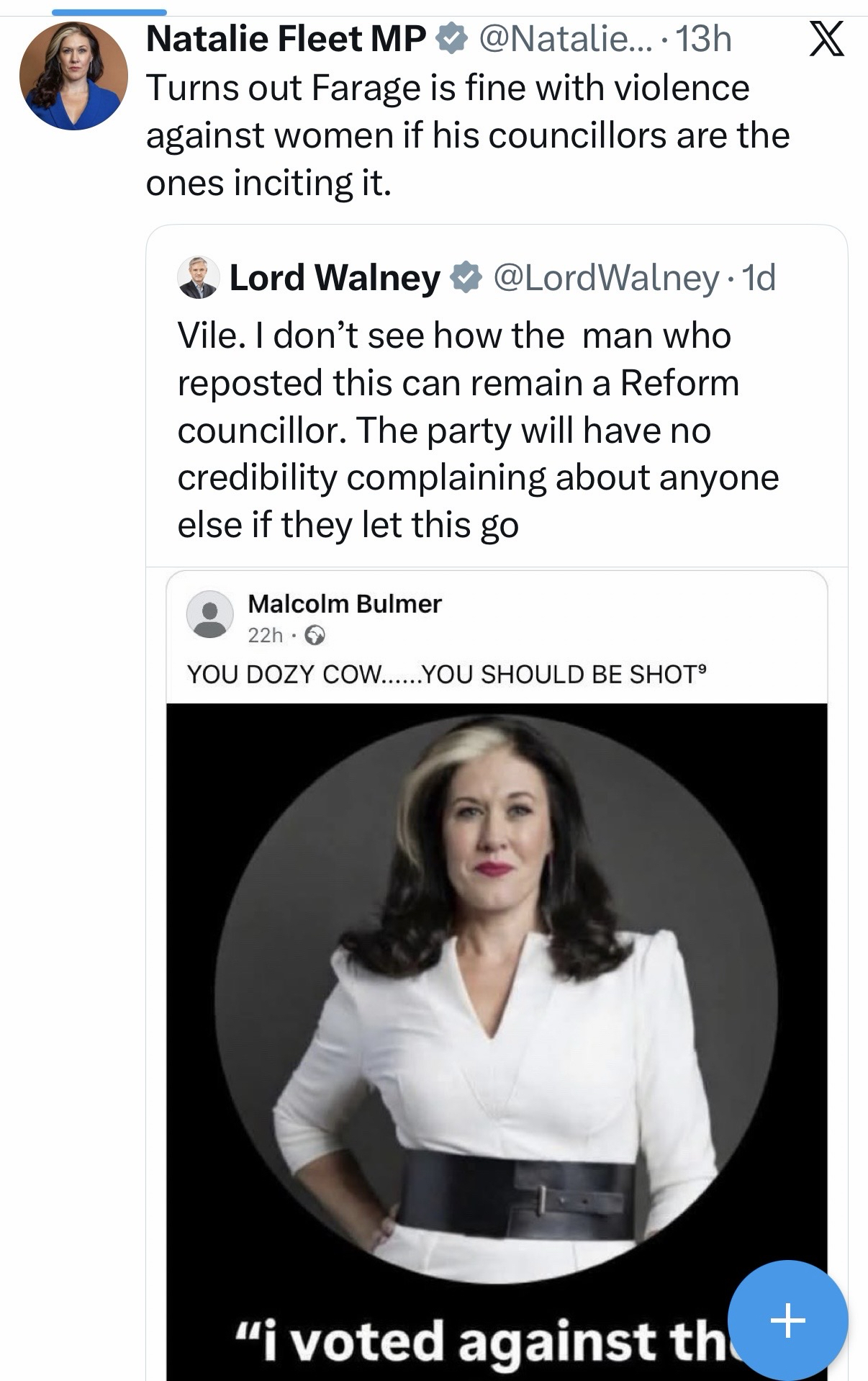Open Lord Walney's display name

335,278
